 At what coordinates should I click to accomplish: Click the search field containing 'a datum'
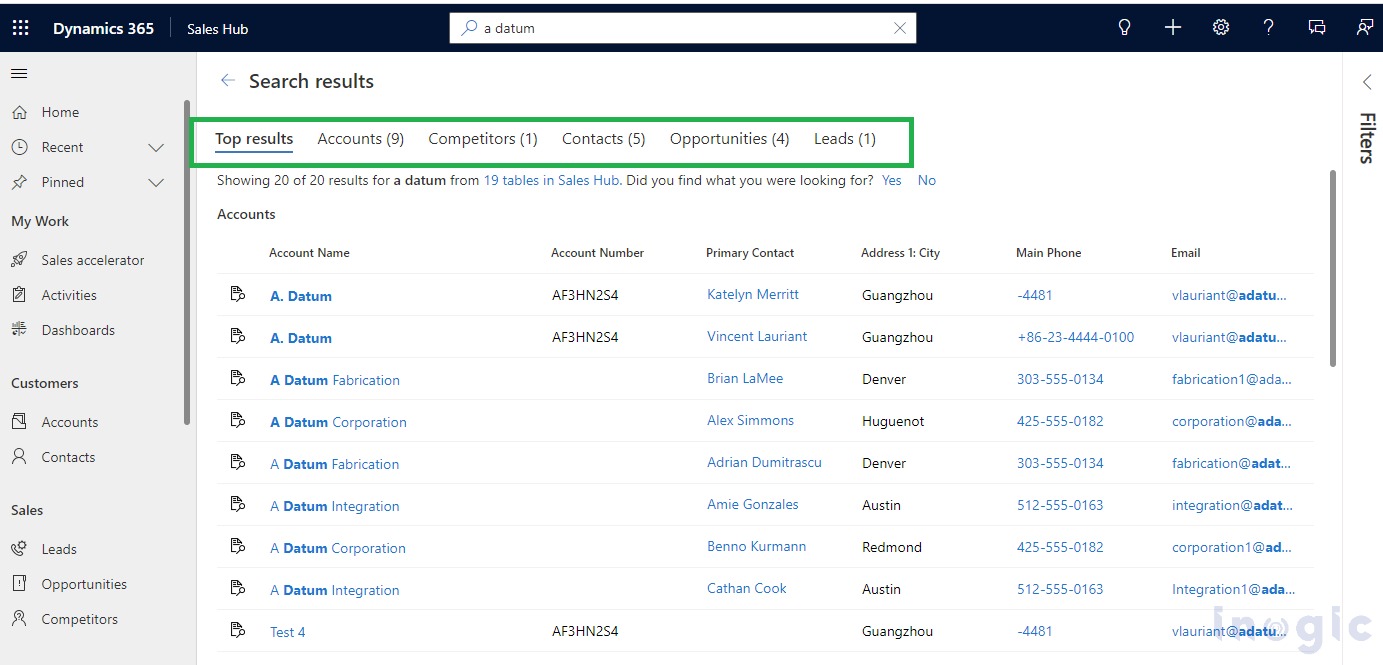(683, 28)
